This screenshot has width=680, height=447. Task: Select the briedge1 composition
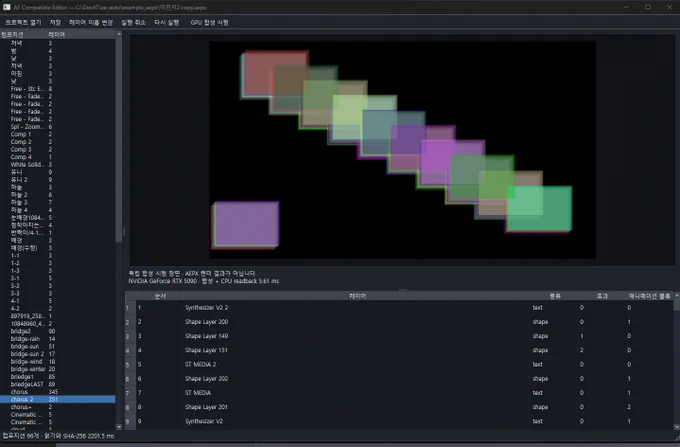click(58, 377)
